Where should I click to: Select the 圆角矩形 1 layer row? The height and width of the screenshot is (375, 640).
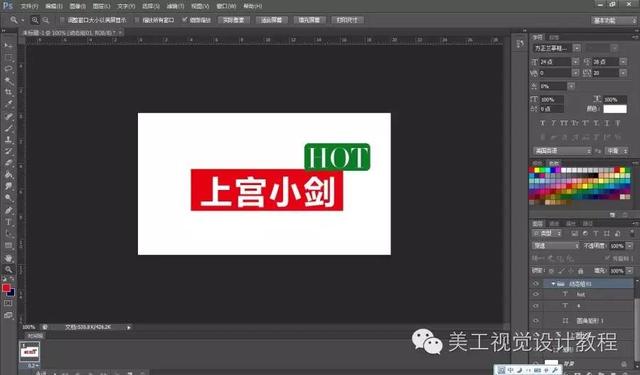click(588, 321)
